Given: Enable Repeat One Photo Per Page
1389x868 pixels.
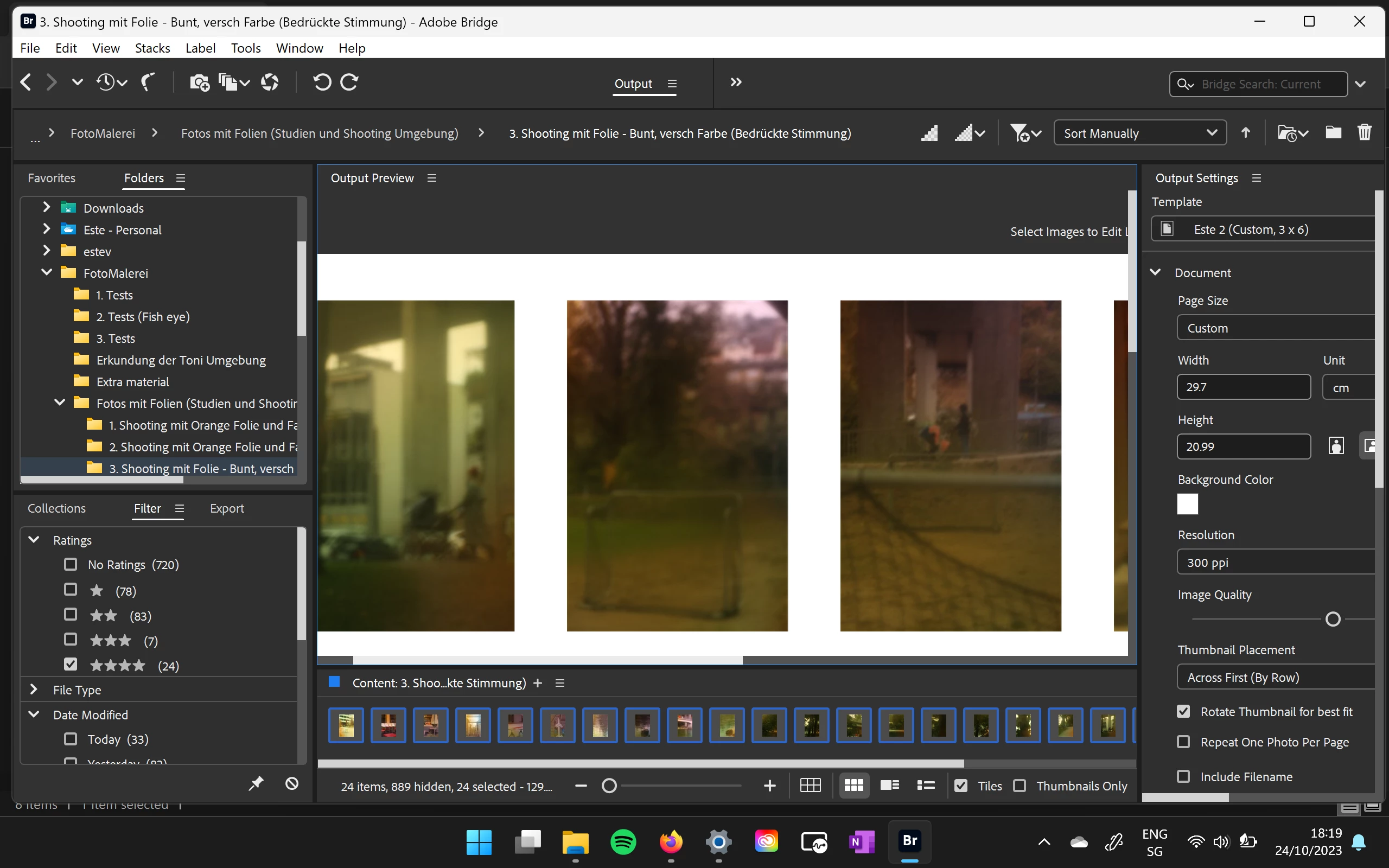Looking at the screenshot, I should [x=1183, y=742].
